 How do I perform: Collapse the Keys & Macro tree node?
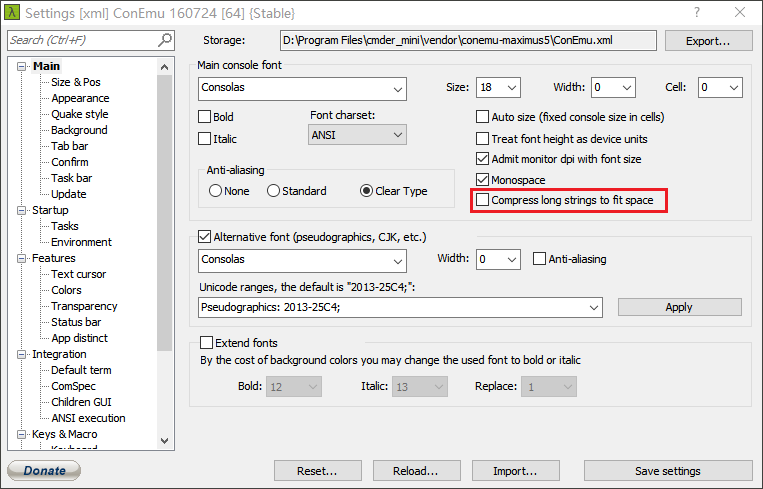[21, 434]
